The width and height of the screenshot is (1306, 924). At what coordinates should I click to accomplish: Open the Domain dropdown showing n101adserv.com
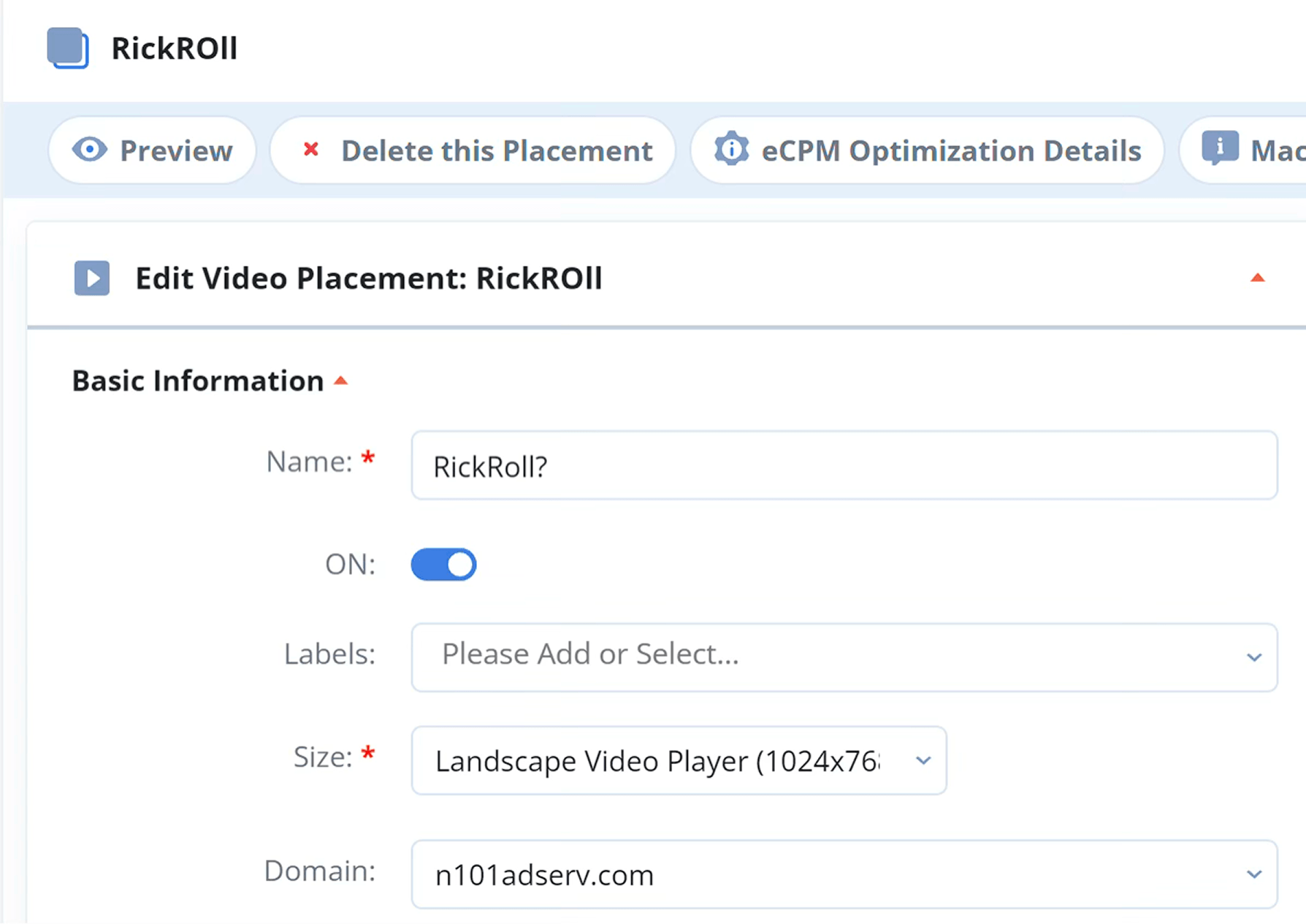[1253, 874]
